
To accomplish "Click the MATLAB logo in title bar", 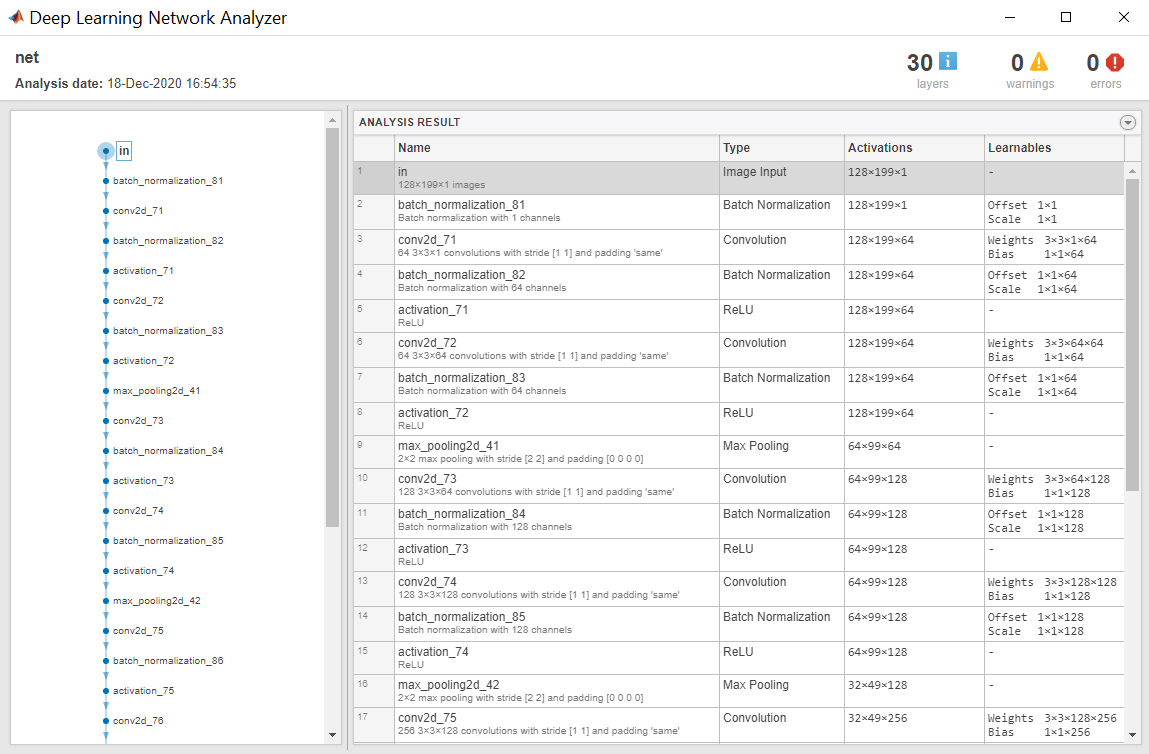I will pos(16,17).
